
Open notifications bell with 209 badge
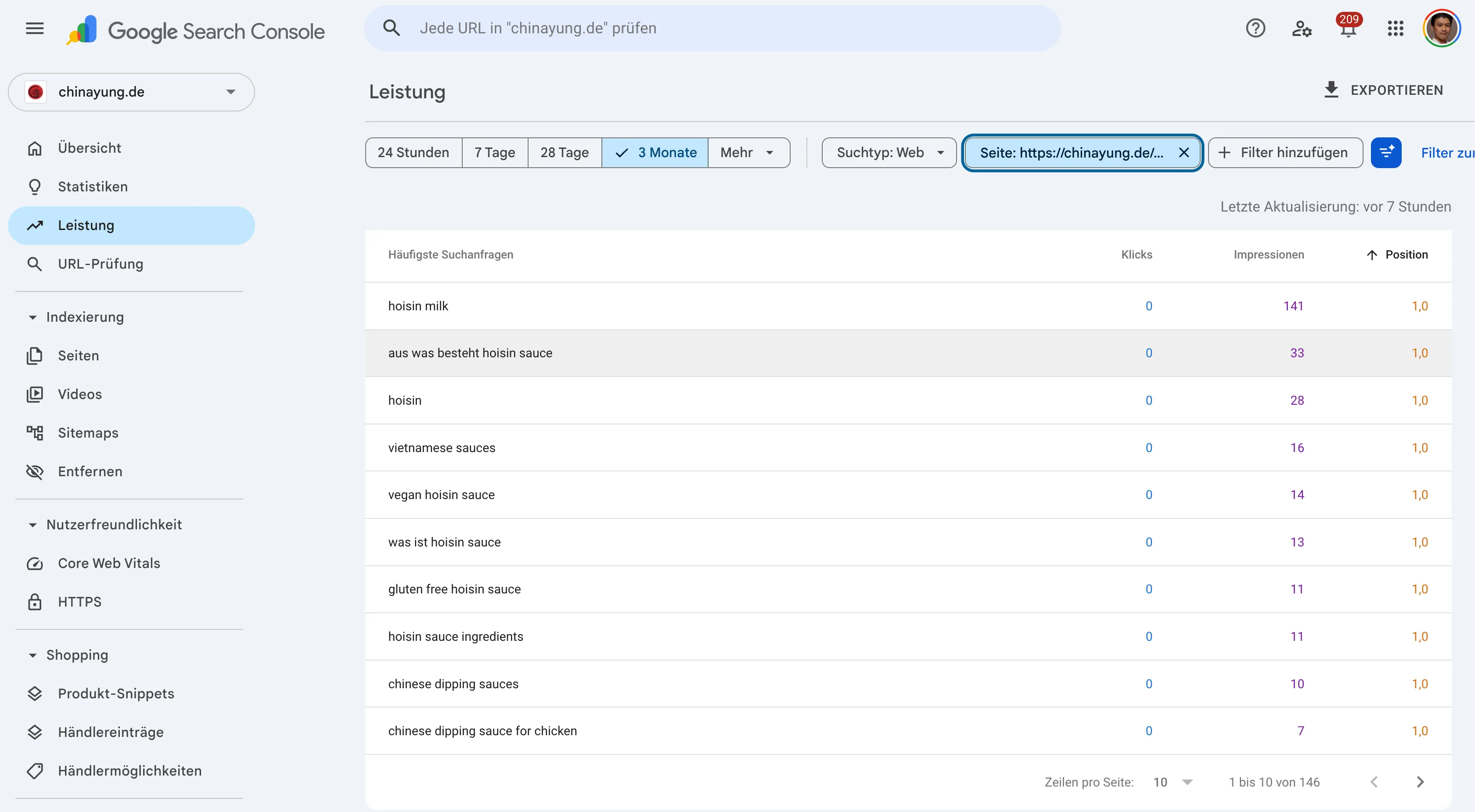1349,26
